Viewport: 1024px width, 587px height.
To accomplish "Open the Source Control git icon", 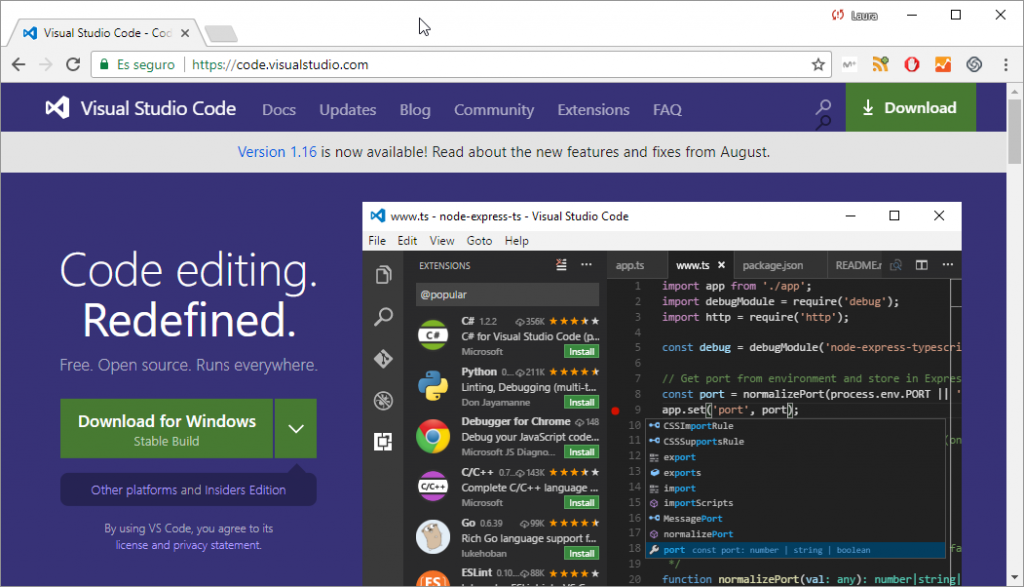I will point(383,358).
